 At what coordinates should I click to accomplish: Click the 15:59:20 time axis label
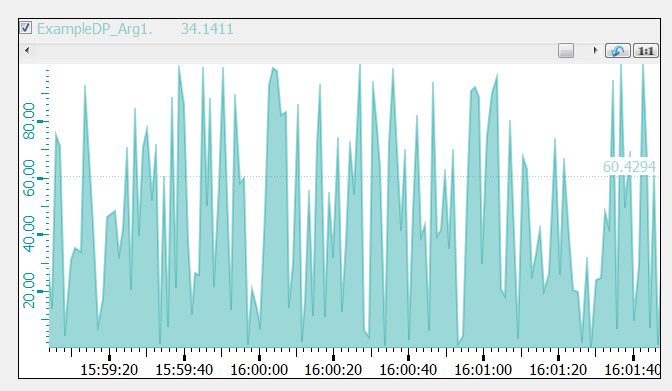coord(109,370)
